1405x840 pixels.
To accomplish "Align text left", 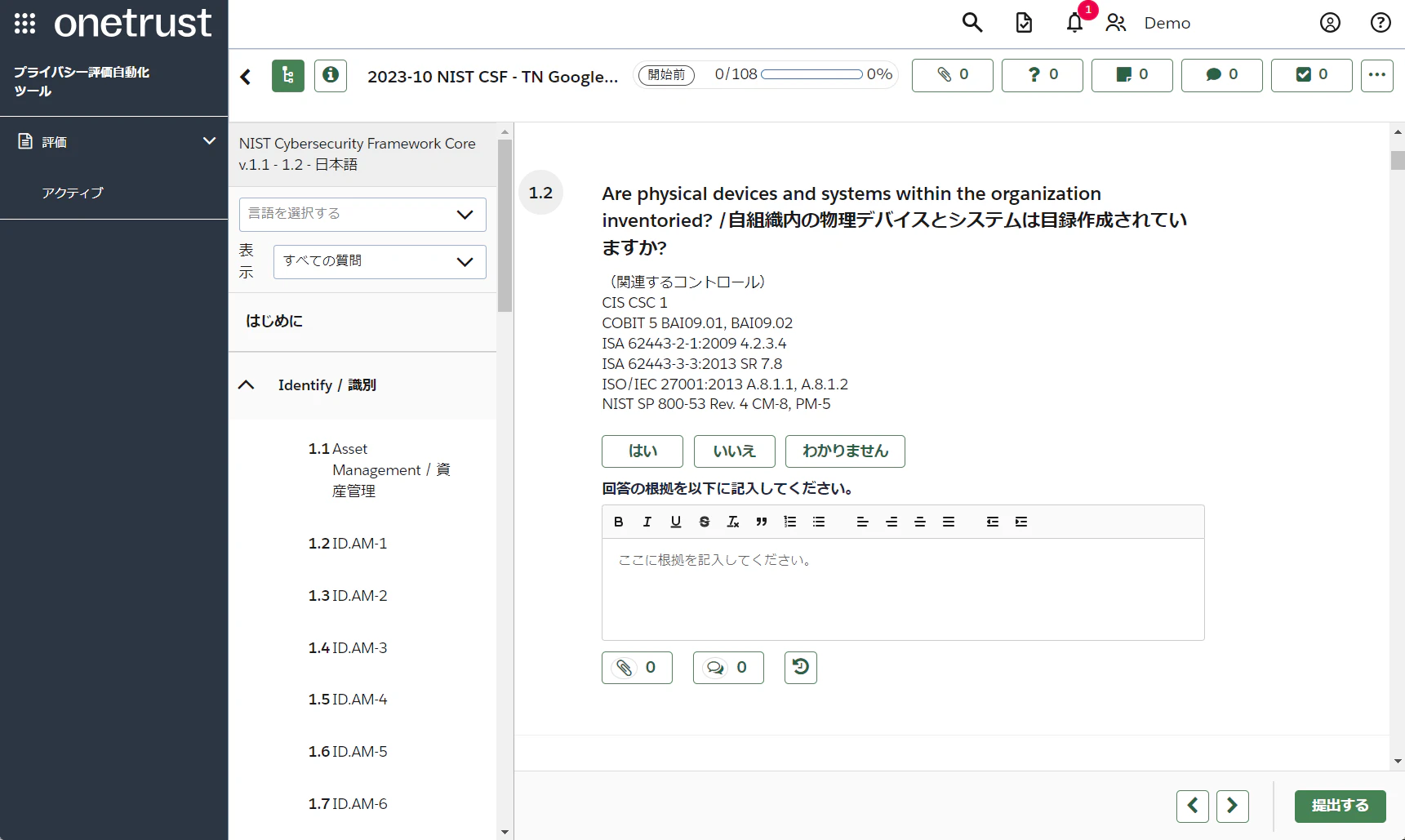I will [862, 522].
